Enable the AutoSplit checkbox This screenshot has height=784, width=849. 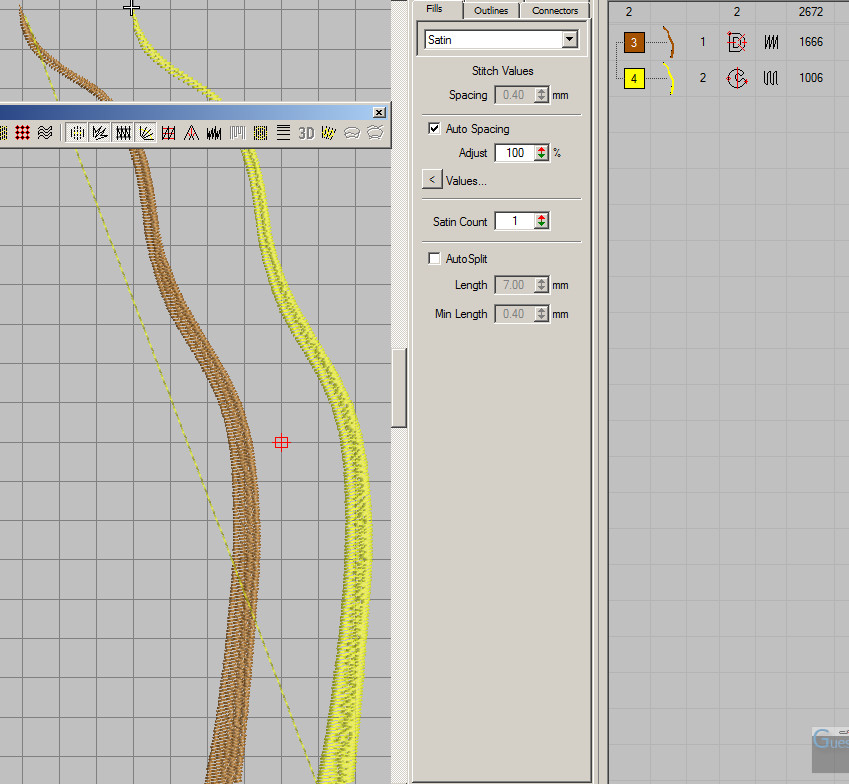coord(434,259)
